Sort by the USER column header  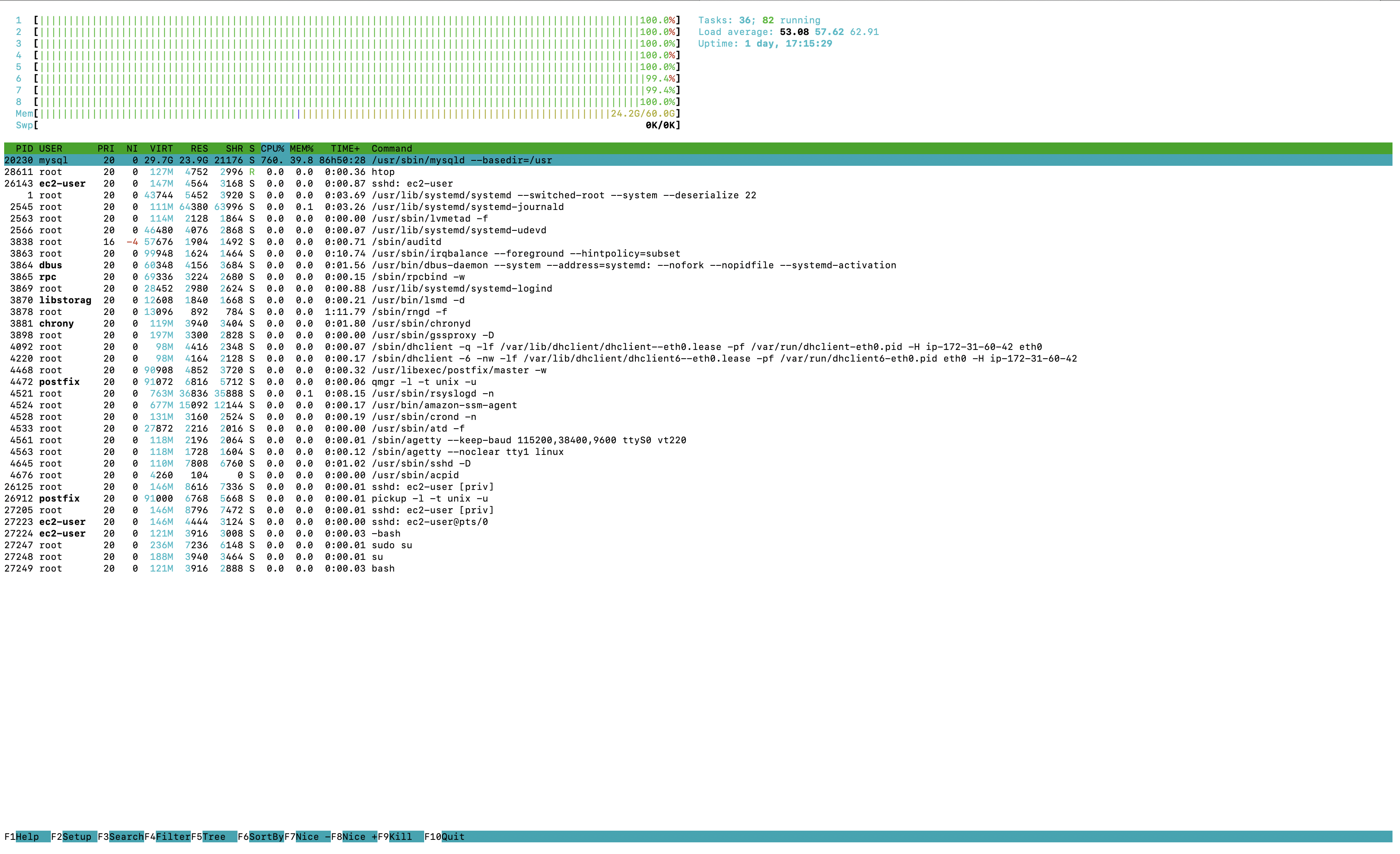pos(50,148)
